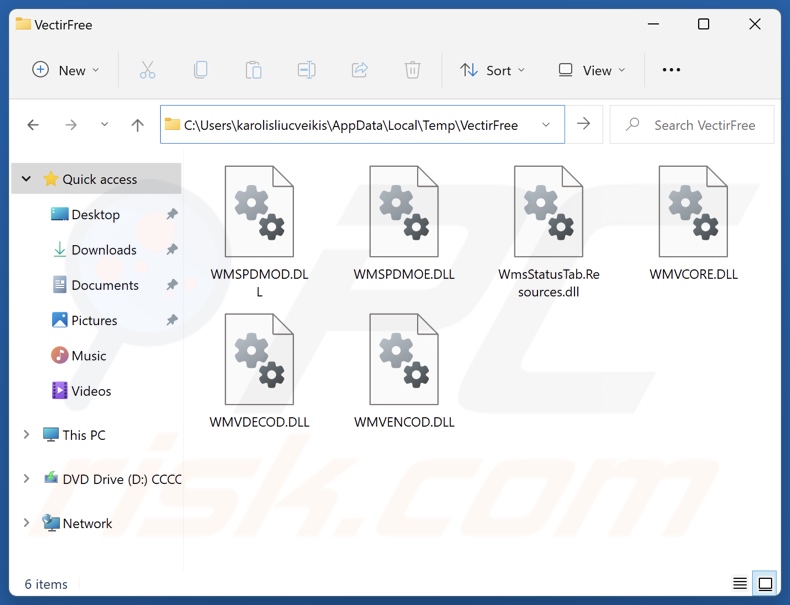This screenshot has height=605, width=790.
Task: Click the WMVDECOD.DLL file name label
Action: click(259, 422)
